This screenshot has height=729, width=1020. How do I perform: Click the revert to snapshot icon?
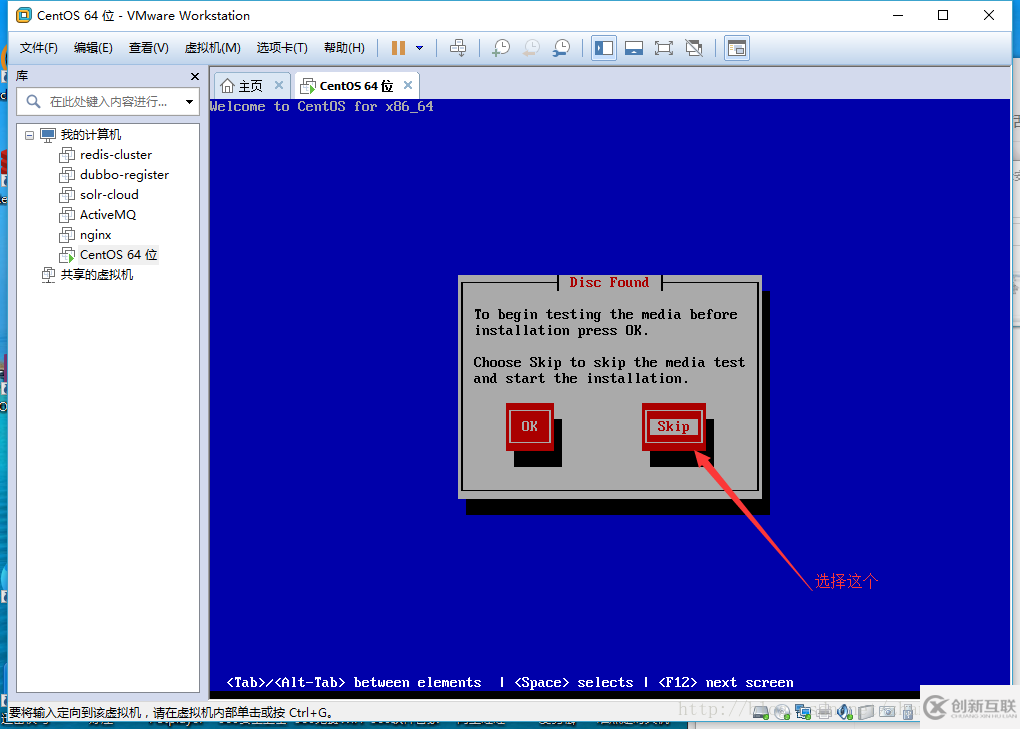531,48
